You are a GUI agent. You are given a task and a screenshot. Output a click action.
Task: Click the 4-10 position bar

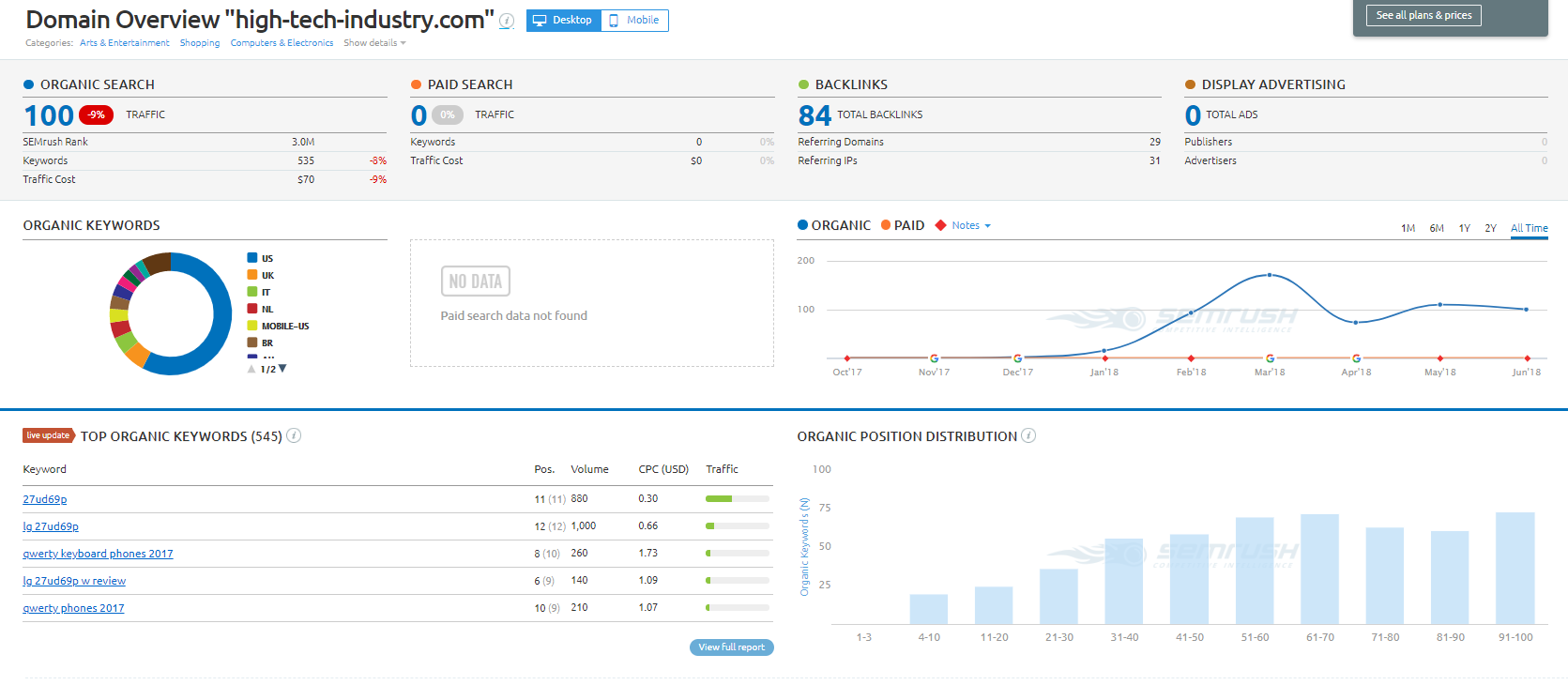929,609
